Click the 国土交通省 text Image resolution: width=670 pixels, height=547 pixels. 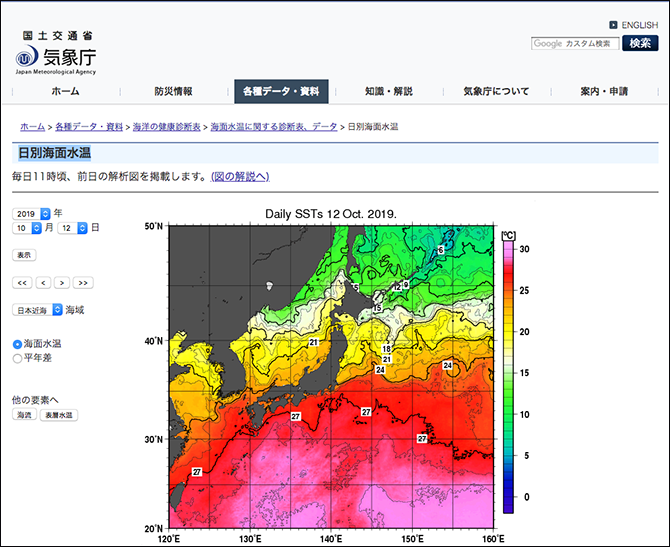[57, 36]
